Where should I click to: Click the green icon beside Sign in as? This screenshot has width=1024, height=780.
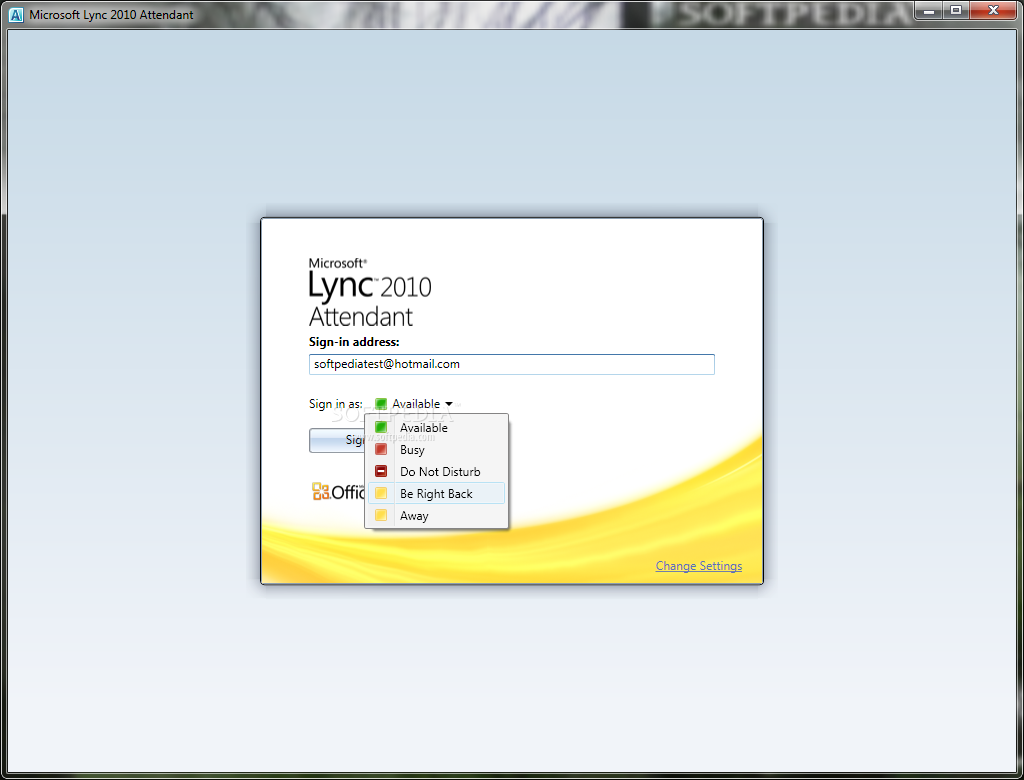381,404
